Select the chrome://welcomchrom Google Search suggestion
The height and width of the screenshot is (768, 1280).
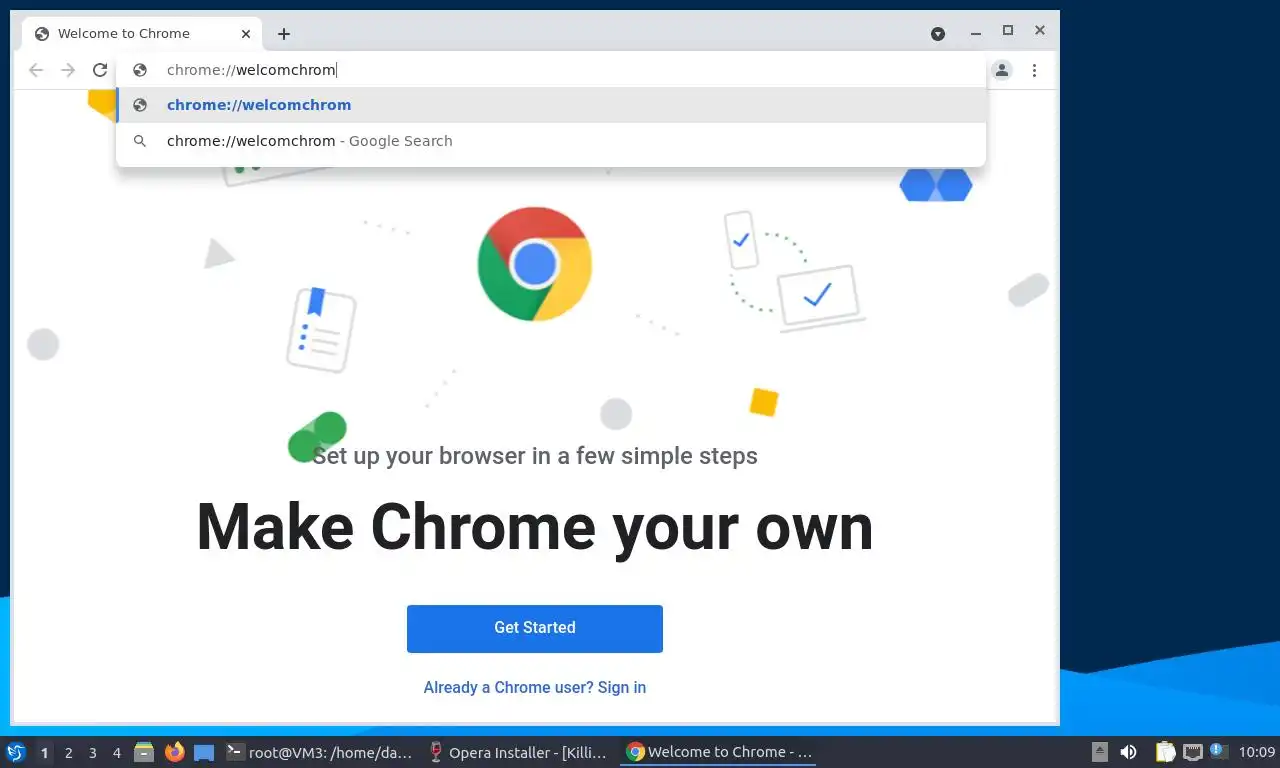pyautogui.click(x=551, y=141)
